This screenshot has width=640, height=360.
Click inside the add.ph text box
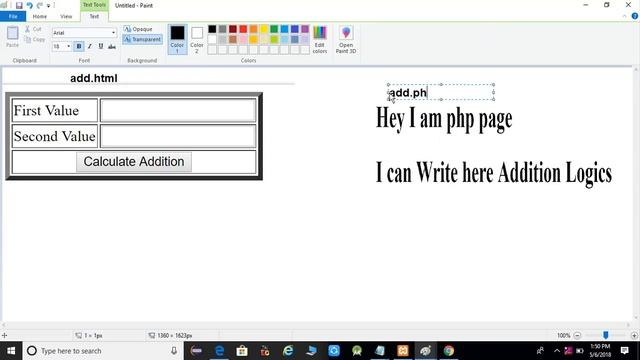point(441,92)
